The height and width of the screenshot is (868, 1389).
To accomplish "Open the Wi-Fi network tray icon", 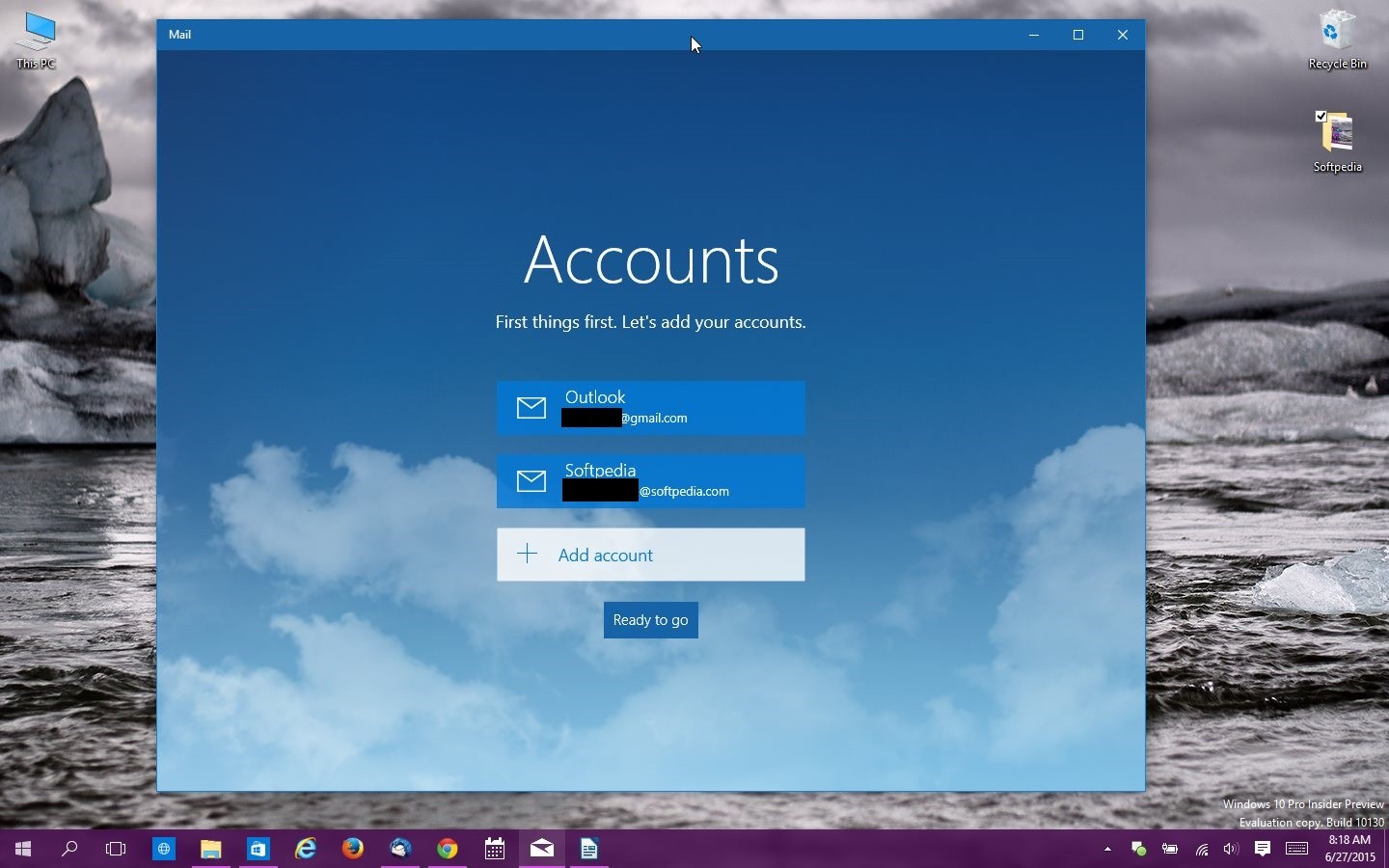I will click(x=1201, y=849).
